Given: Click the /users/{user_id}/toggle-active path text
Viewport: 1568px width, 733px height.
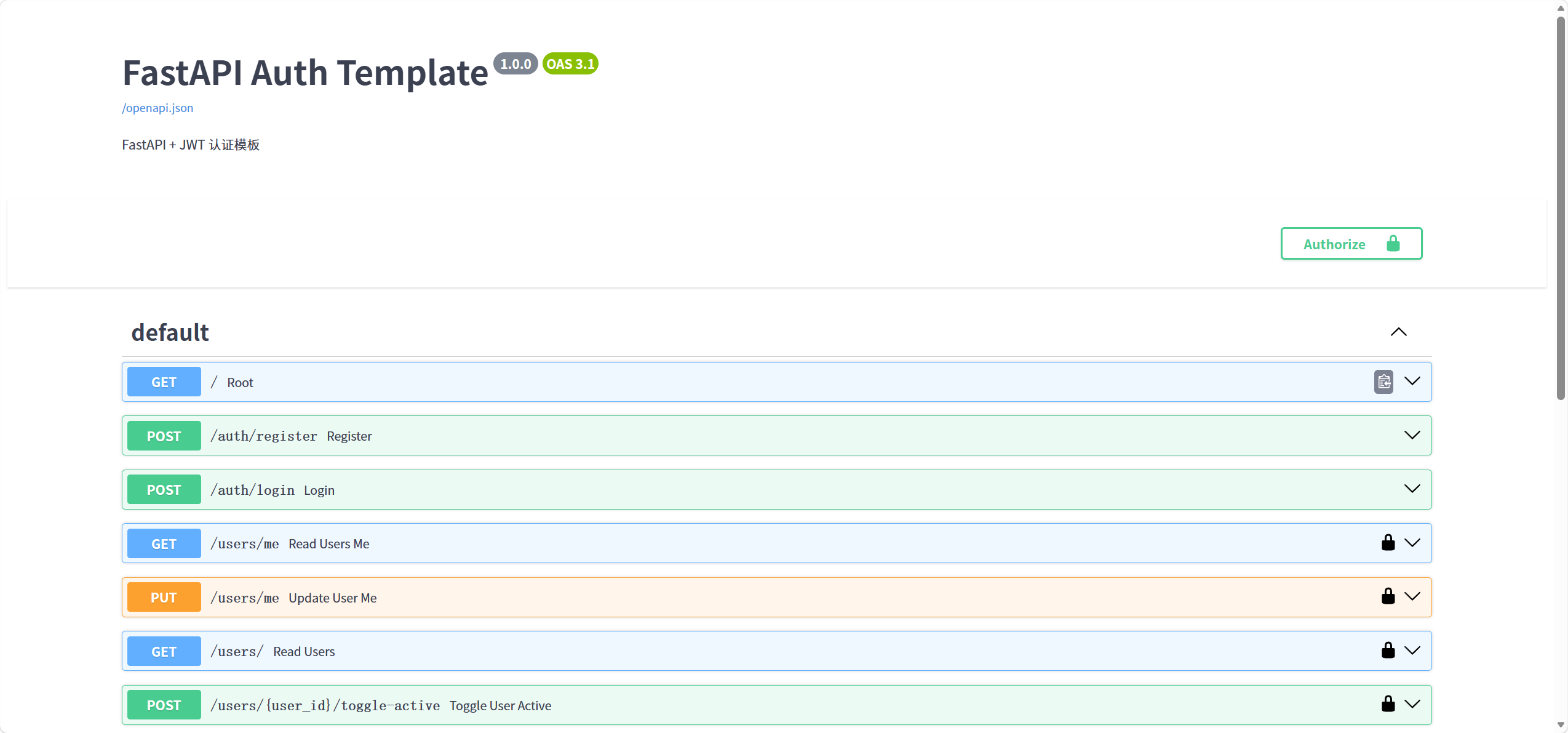Looking at the screenshot, I should (325, 706).
